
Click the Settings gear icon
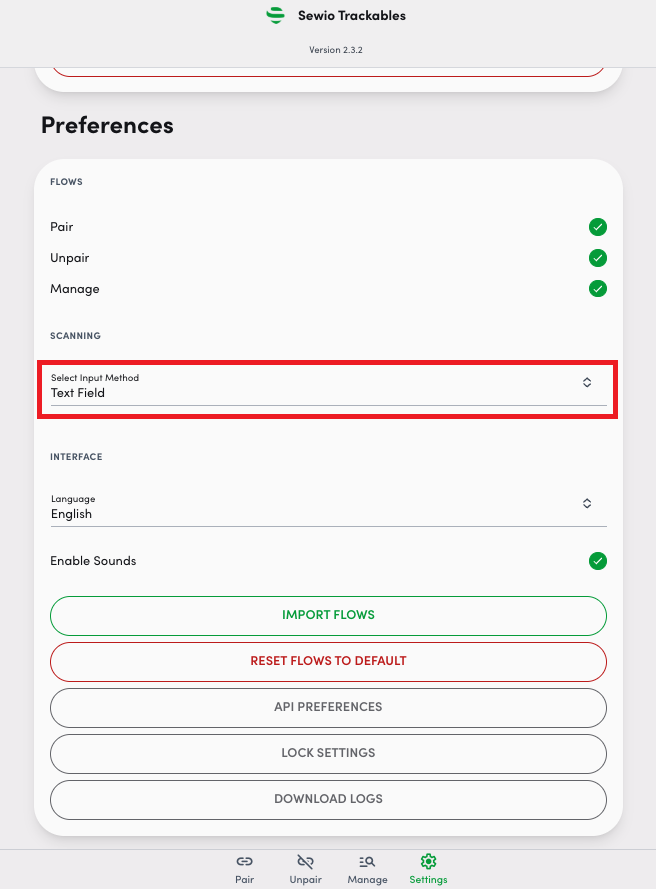pos(428,861)
